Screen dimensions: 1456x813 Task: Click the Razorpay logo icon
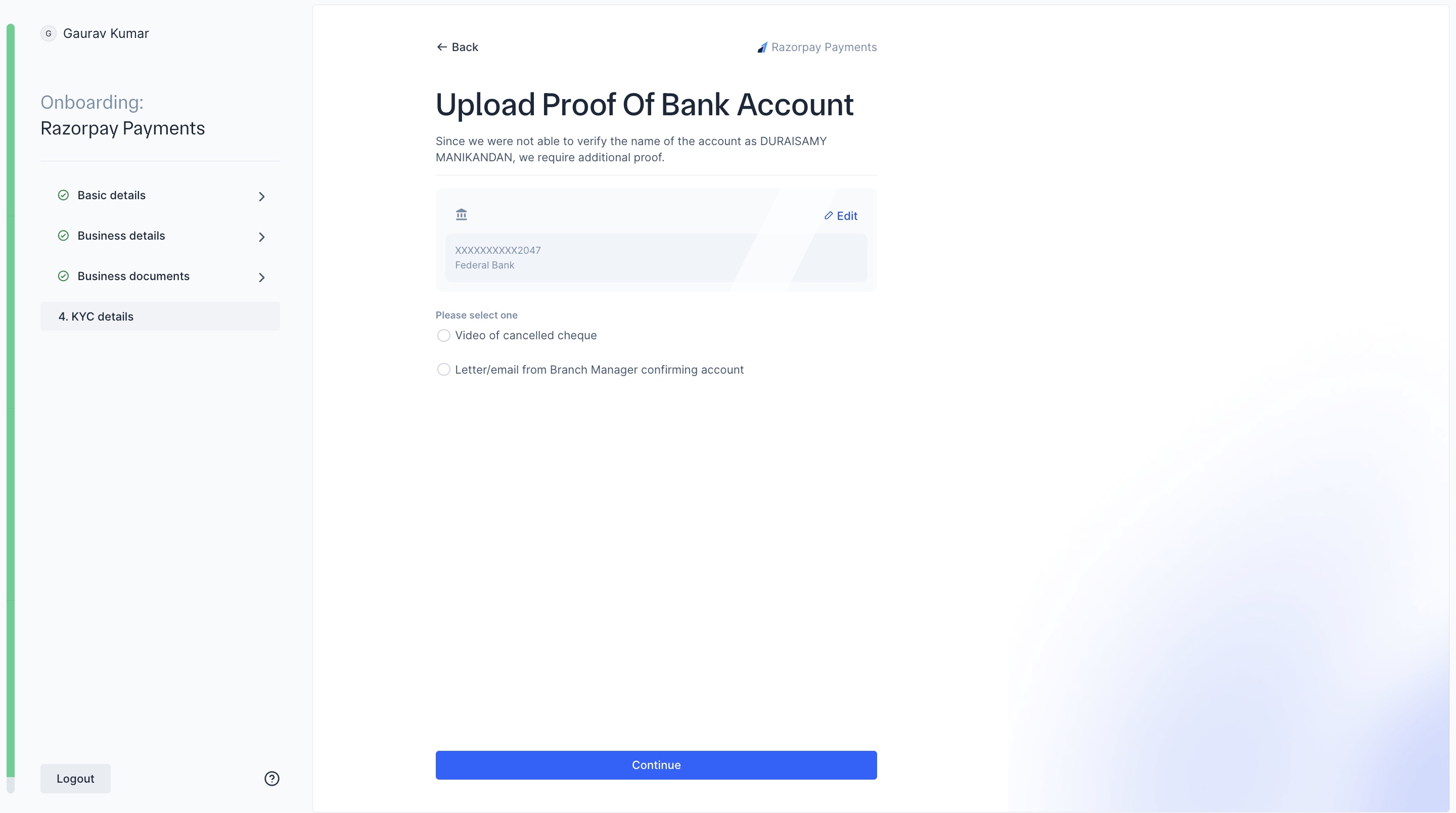tap(762, 48)
